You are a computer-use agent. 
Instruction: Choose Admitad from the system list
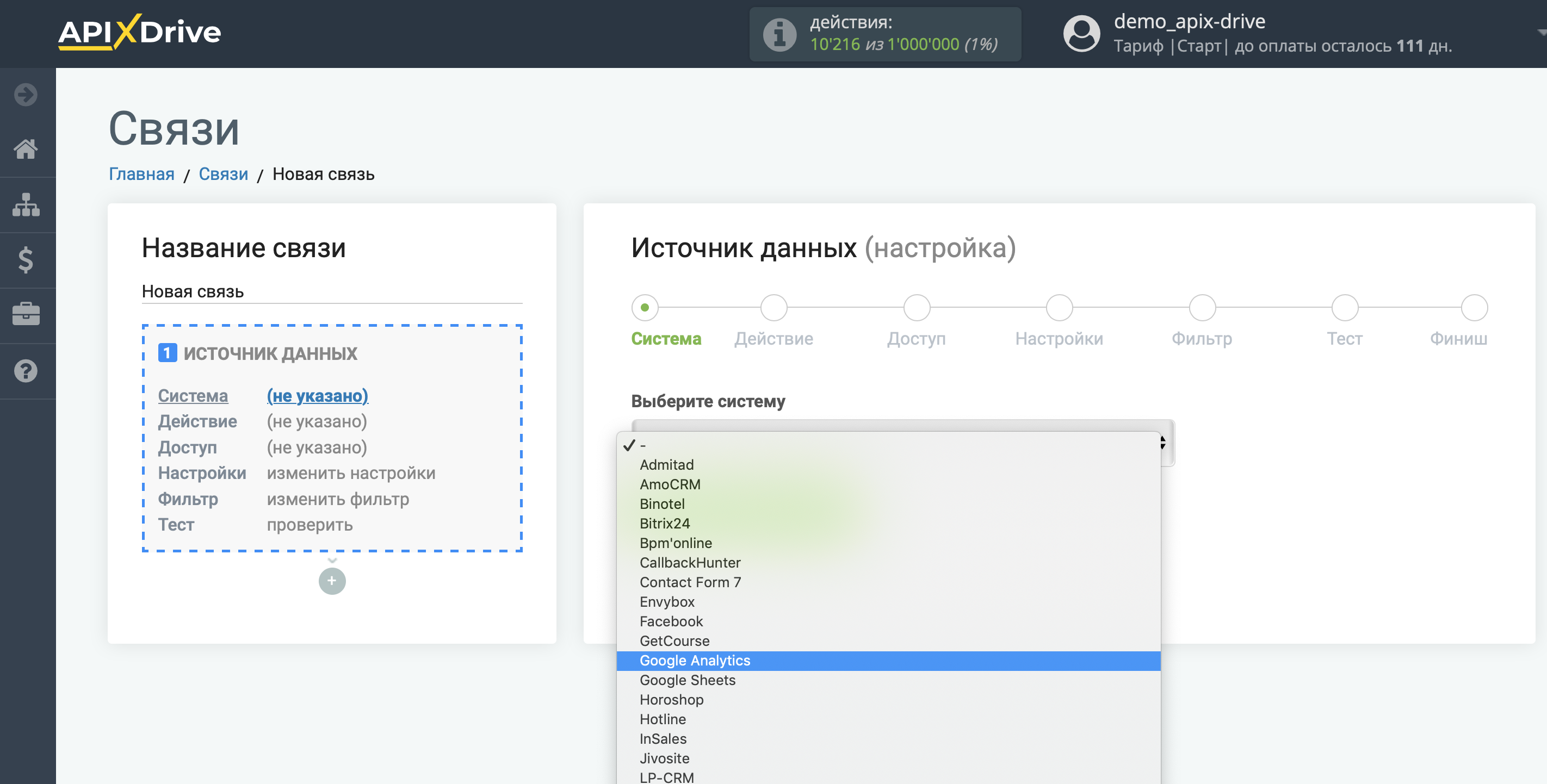click(x=888, y=465)
